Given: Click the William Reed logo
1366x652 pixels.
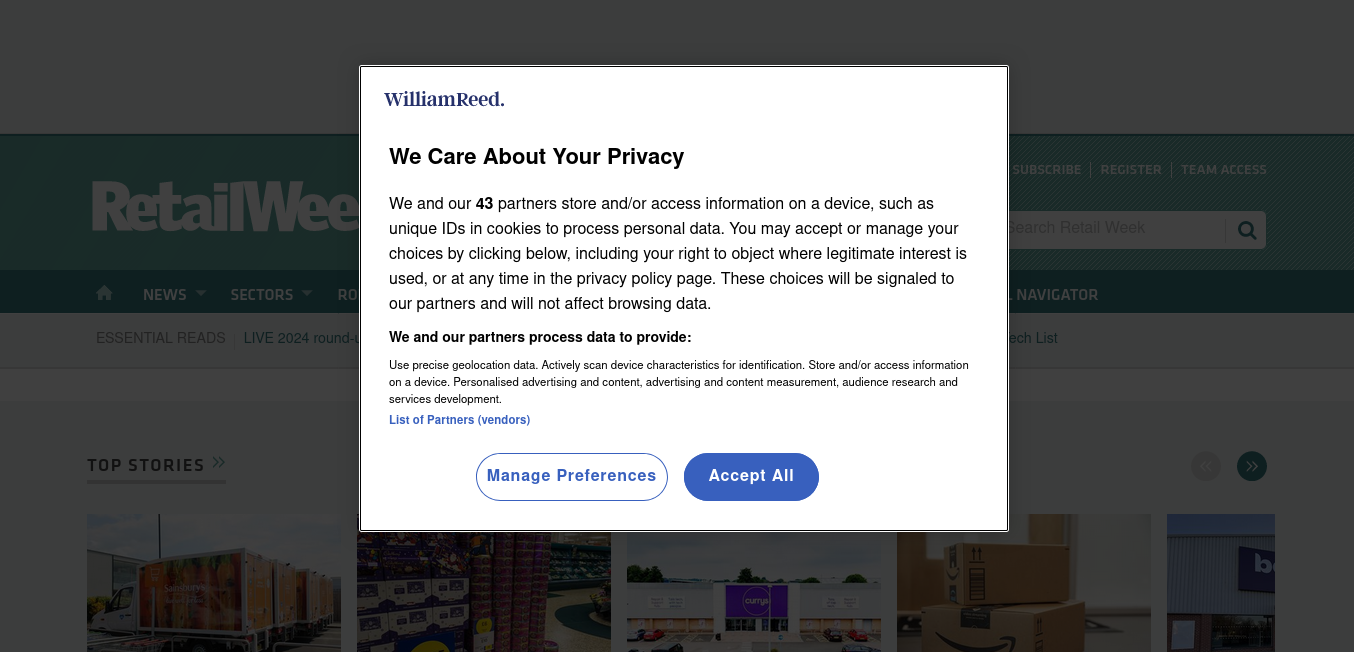Looking at the screenshot, I should coord(444,99).
